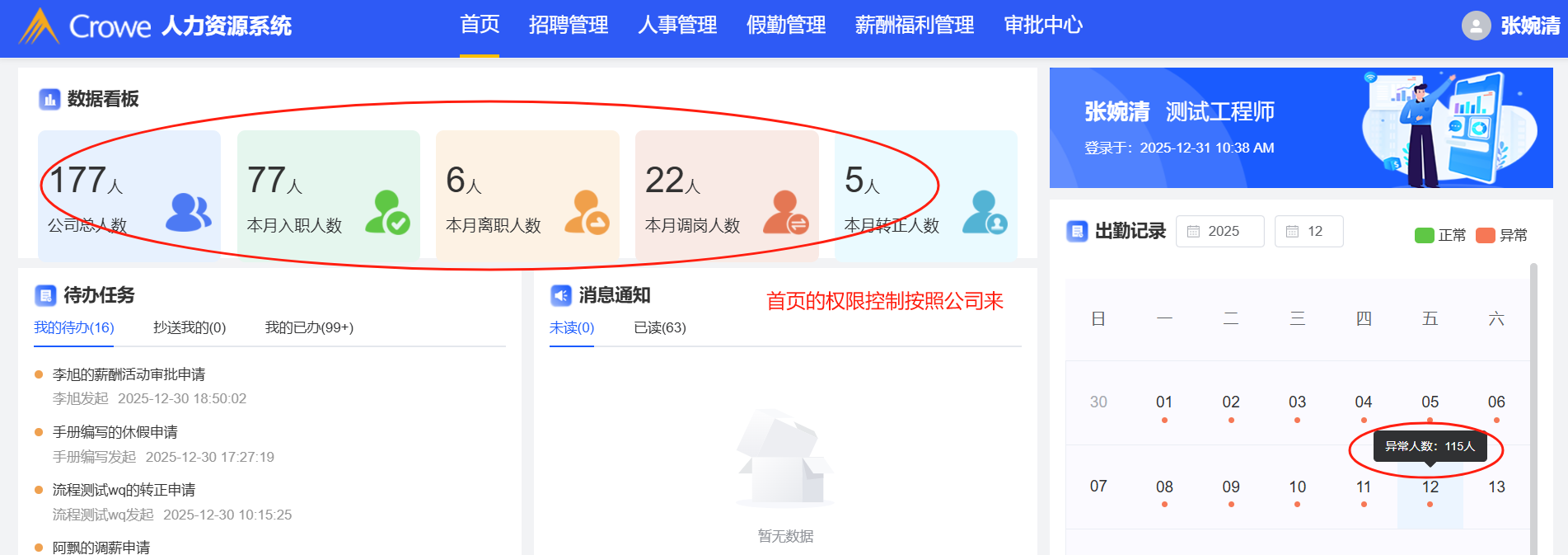This screenshot has width=1568, height=555.
Task: Click the text 李旭发起 2025-12-30 18:50:02
Action: 149,398
